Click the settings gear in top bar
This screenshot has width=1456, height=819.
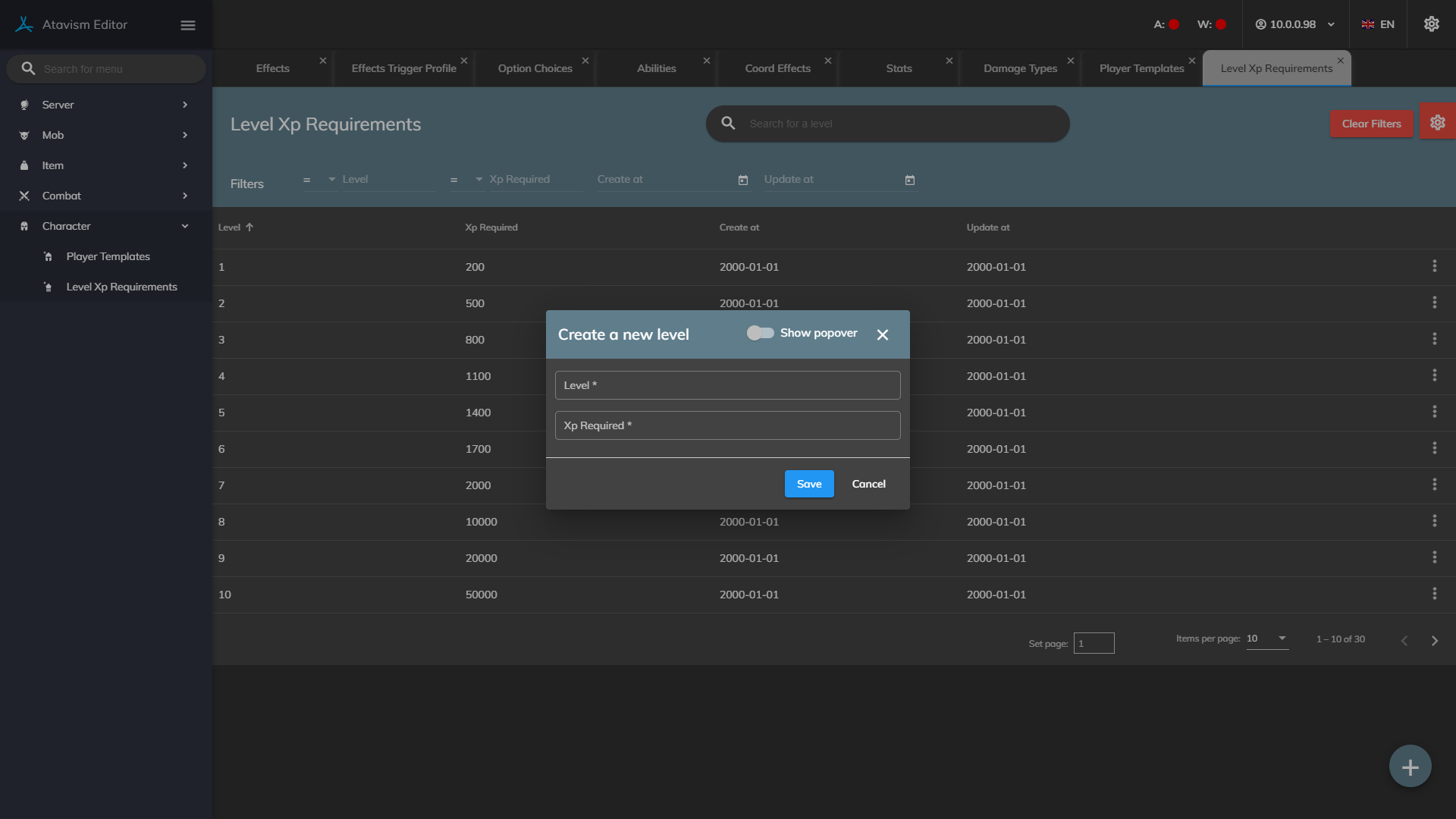pos(1431,24)
